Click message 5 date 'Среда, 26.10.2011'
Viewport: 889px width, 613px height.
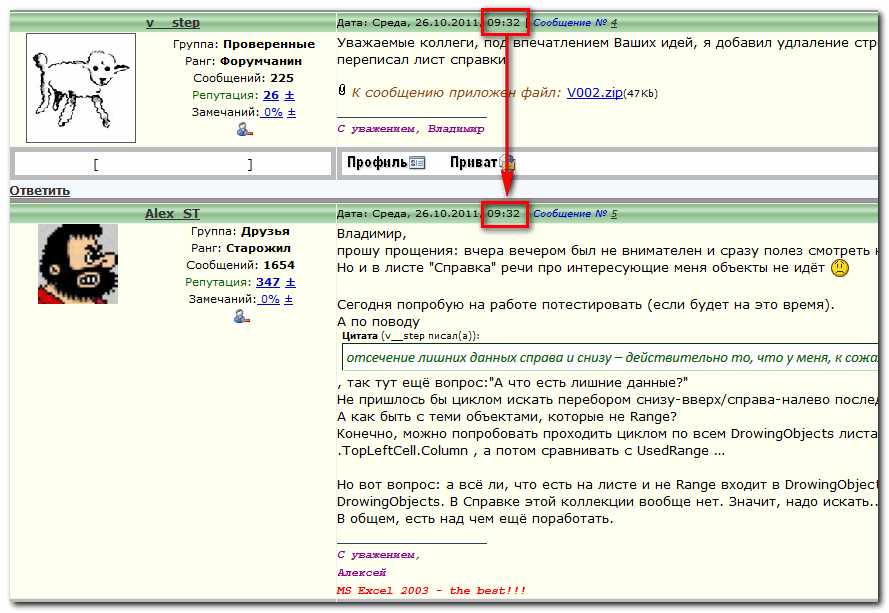click(426, 214)
